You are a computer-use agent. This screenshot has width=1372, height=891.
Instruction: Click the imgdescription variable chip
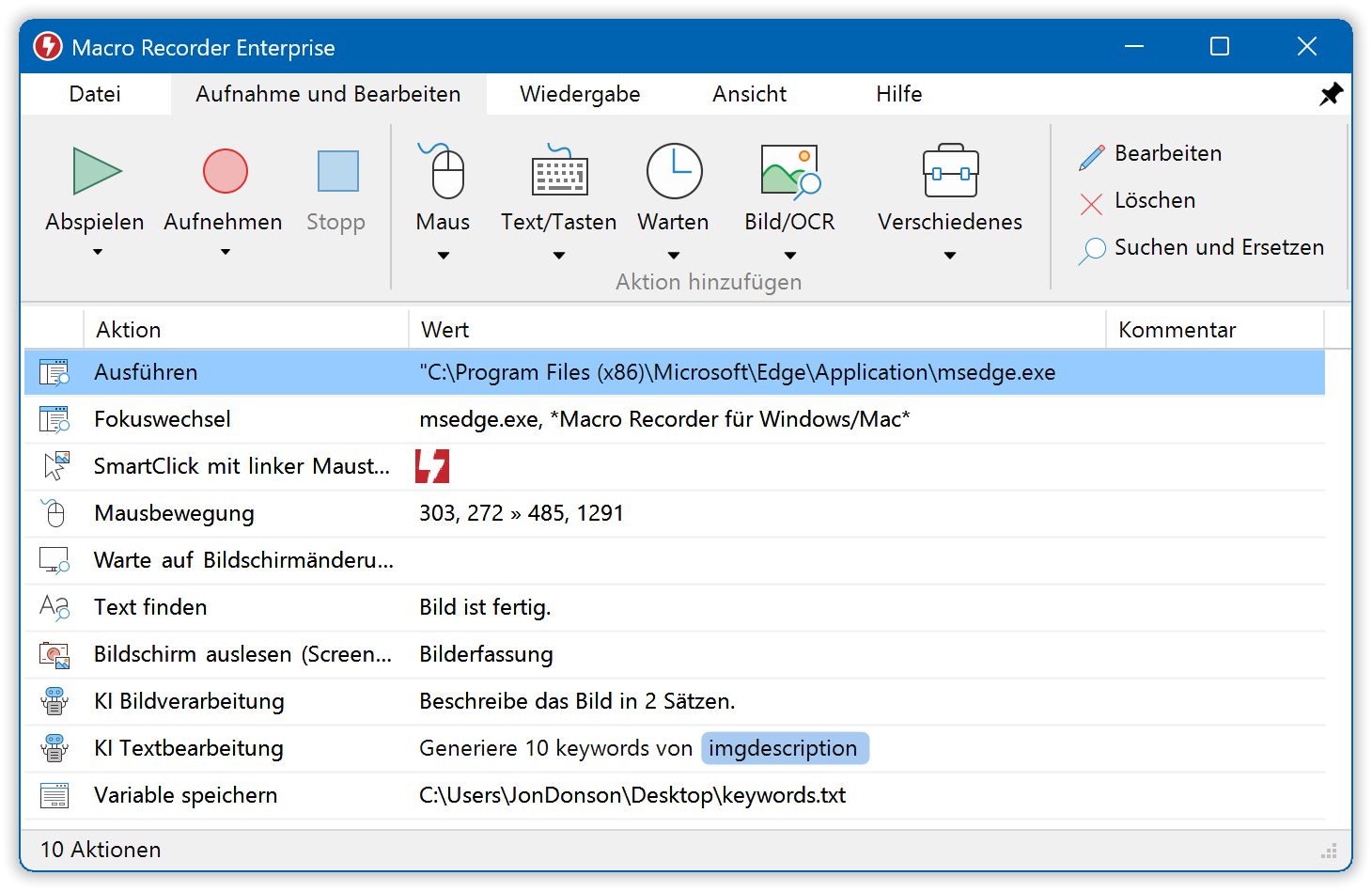(785, 748)
